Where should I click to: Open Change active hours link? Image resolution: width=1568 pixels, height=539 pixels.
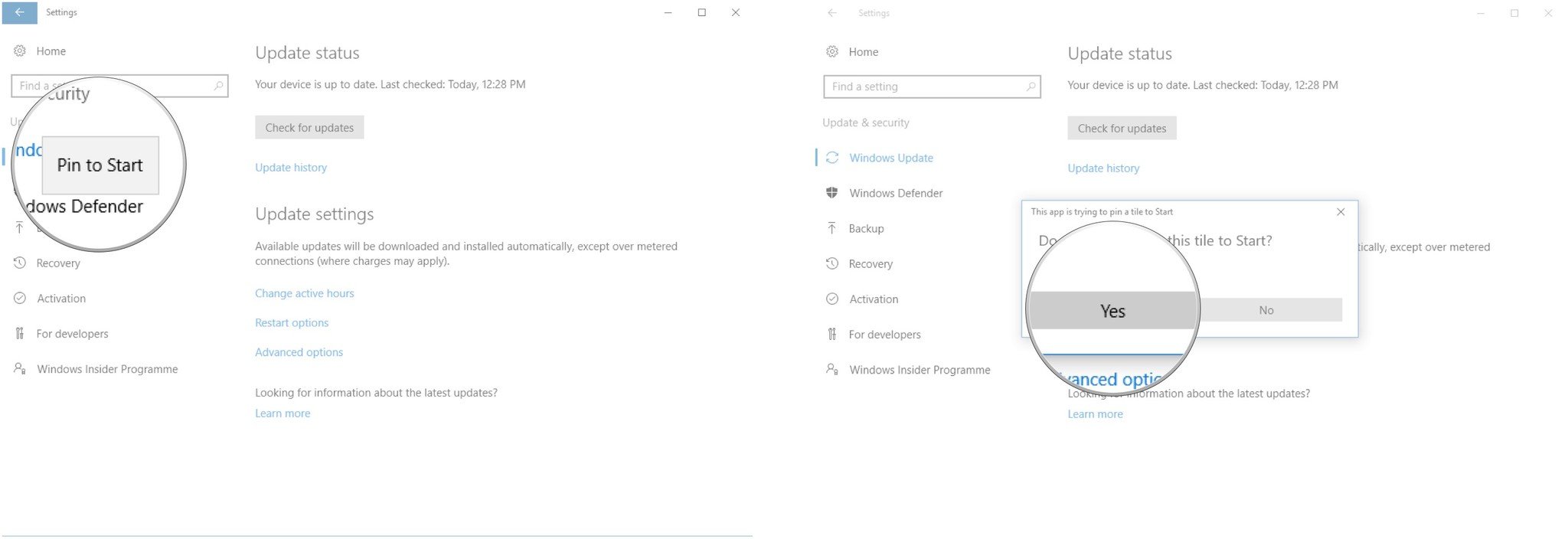pyautogui.click(x=305, y=293)
